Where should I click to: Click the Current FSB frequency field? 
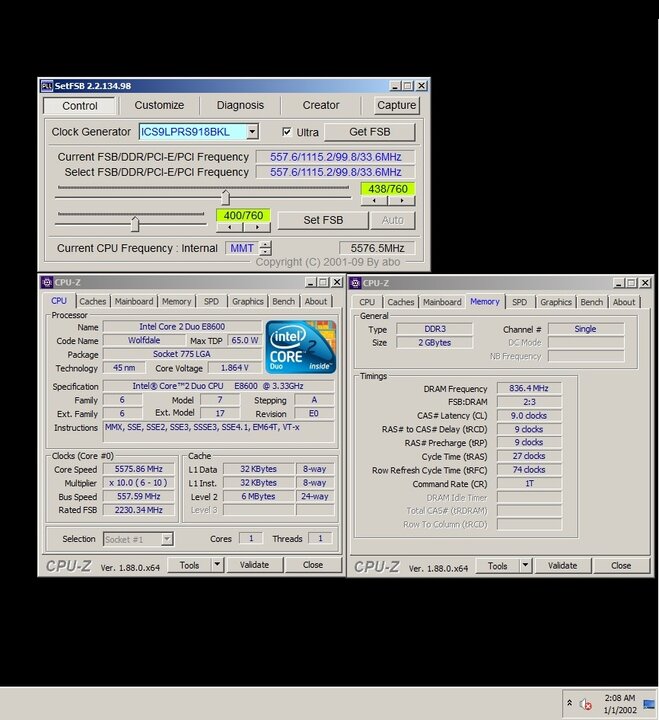tap(335, 157)
